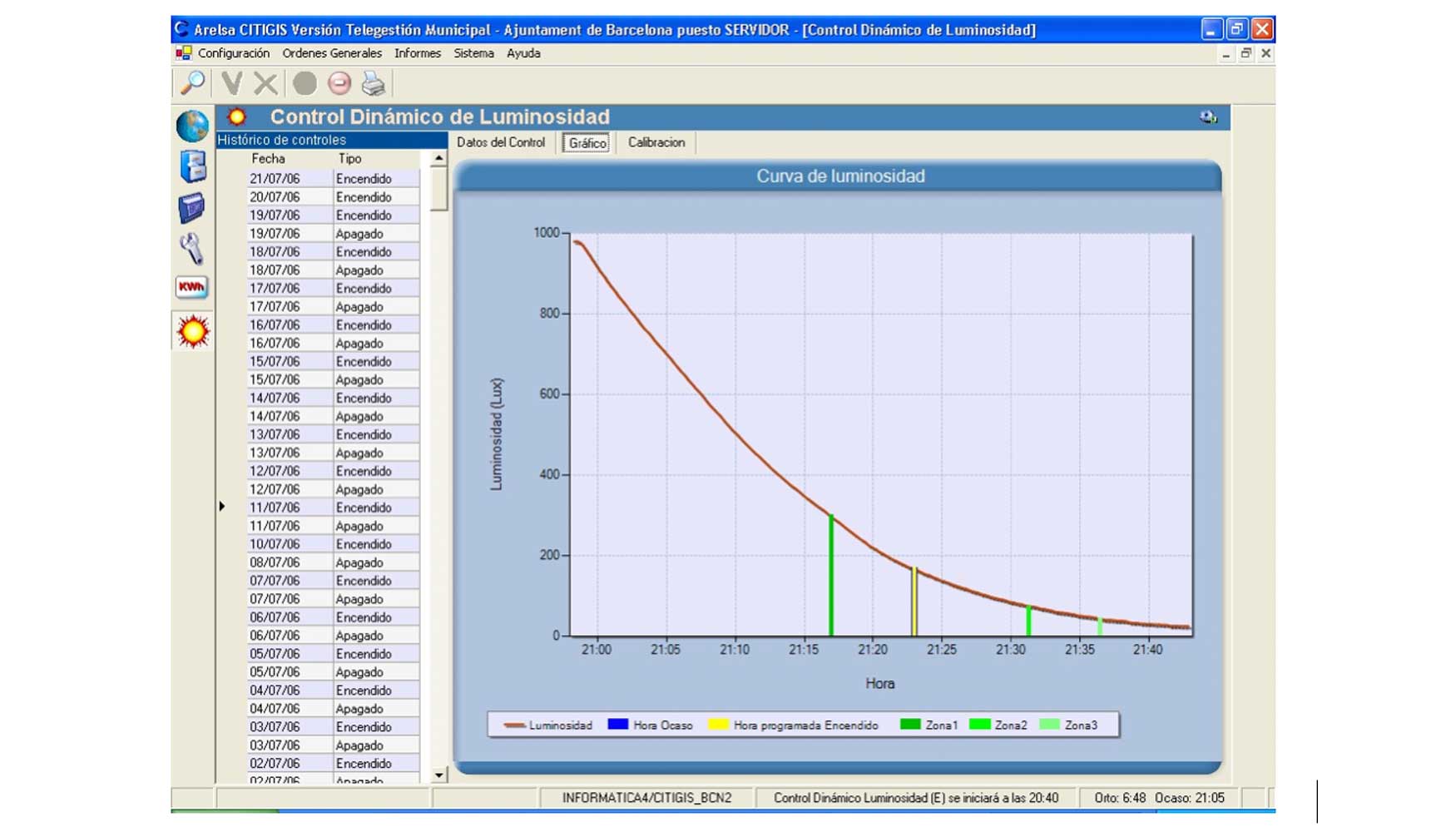This screenshot has height=832, width=1456.
Task: Click the Fecha column header
Action: point(268,158)
